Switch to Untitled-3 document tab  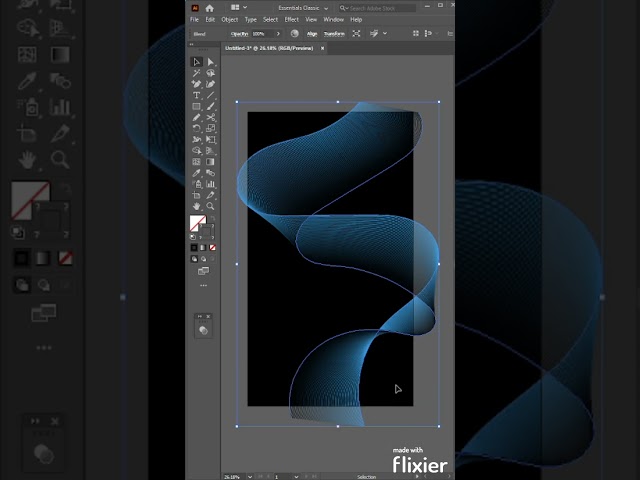pyautogui.click(x=269, y=48)
